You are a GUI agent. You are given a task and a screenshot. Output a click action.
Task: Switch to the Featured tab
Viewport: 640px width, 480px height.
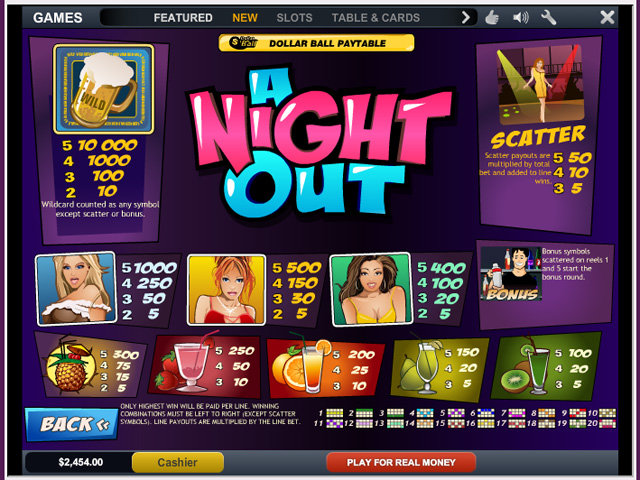[183, 18]
